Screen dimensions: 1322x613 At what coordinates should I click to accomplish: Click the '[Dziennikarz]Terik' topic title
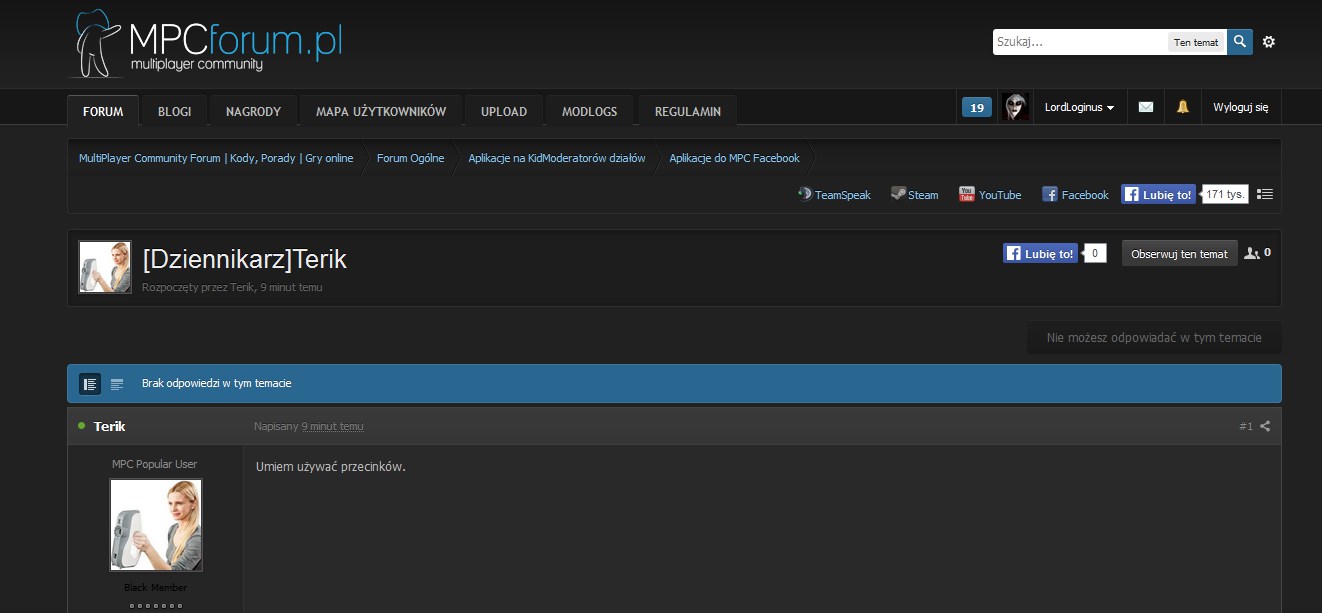245,259
